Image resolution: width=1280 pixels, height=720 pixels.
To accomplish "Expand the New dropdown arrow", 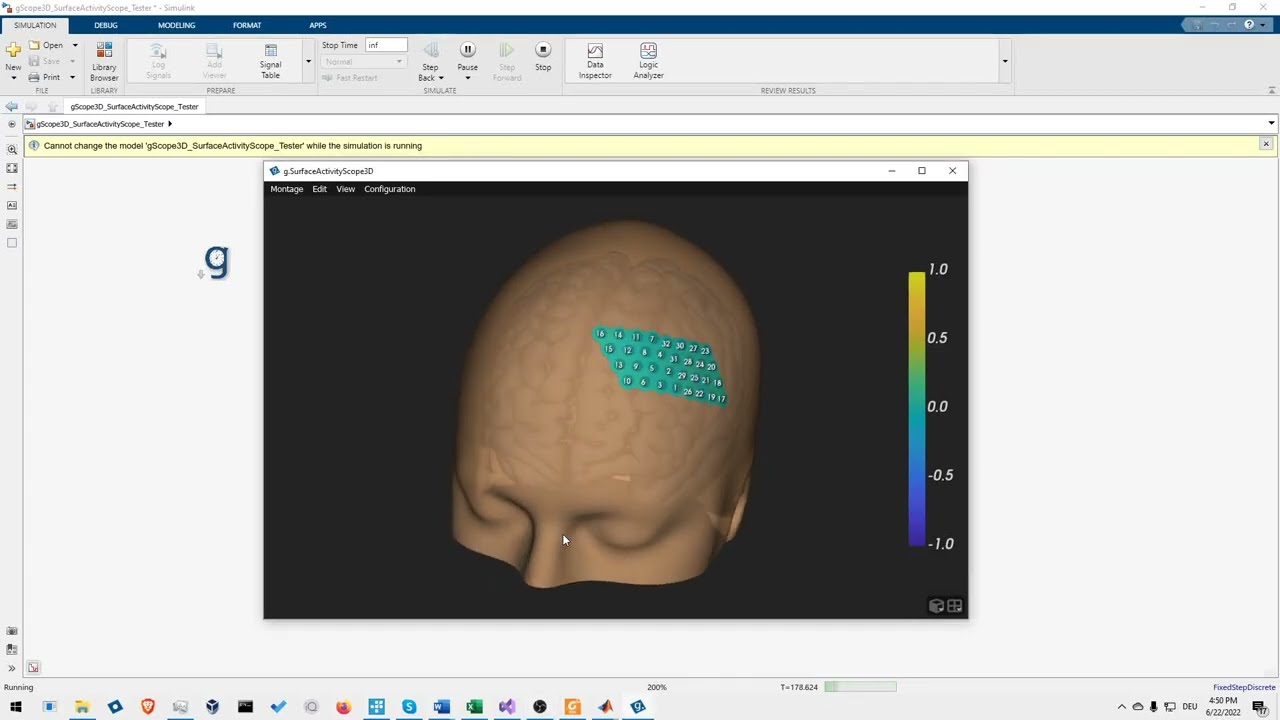I will coord(13,77).
